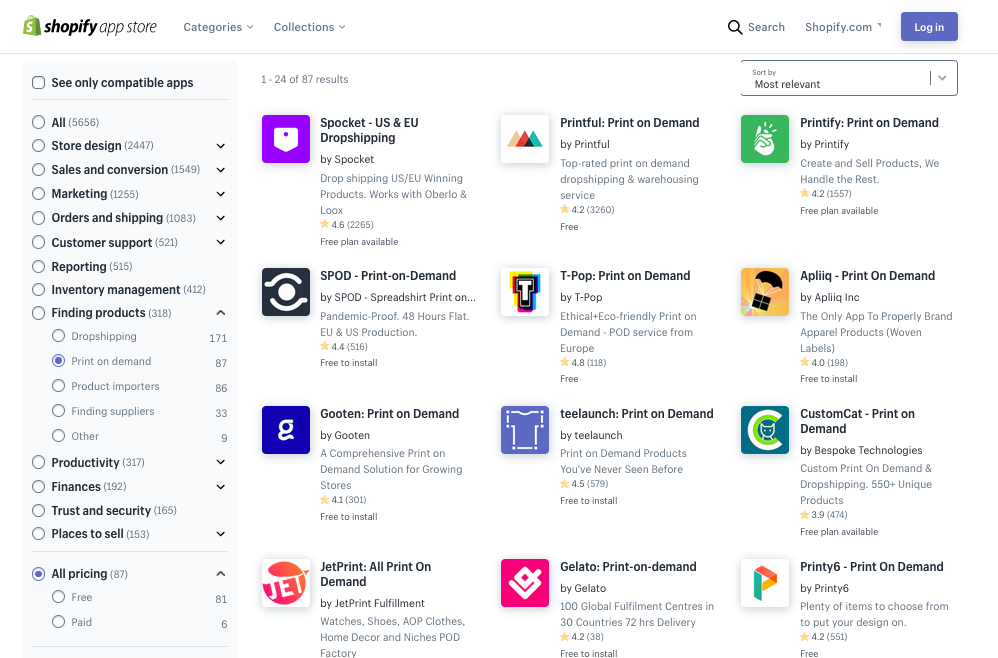Open Printful: Print on Demand title
This screenshot has width=998, height=658.
coord(629,123)
